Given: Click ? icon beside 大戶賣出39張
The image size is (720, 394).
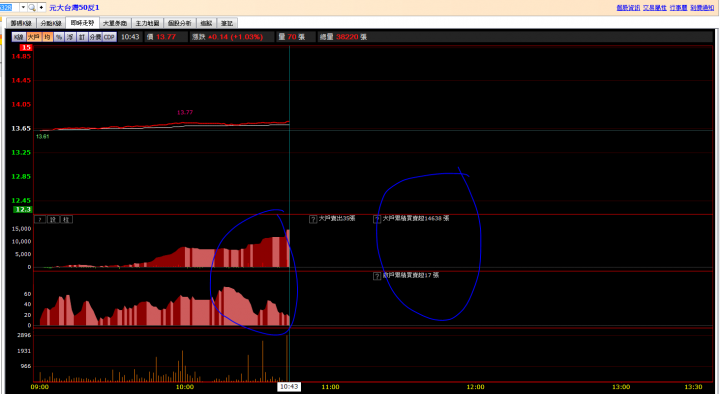Looking at the screenshot, I should [x=313, y=219].
